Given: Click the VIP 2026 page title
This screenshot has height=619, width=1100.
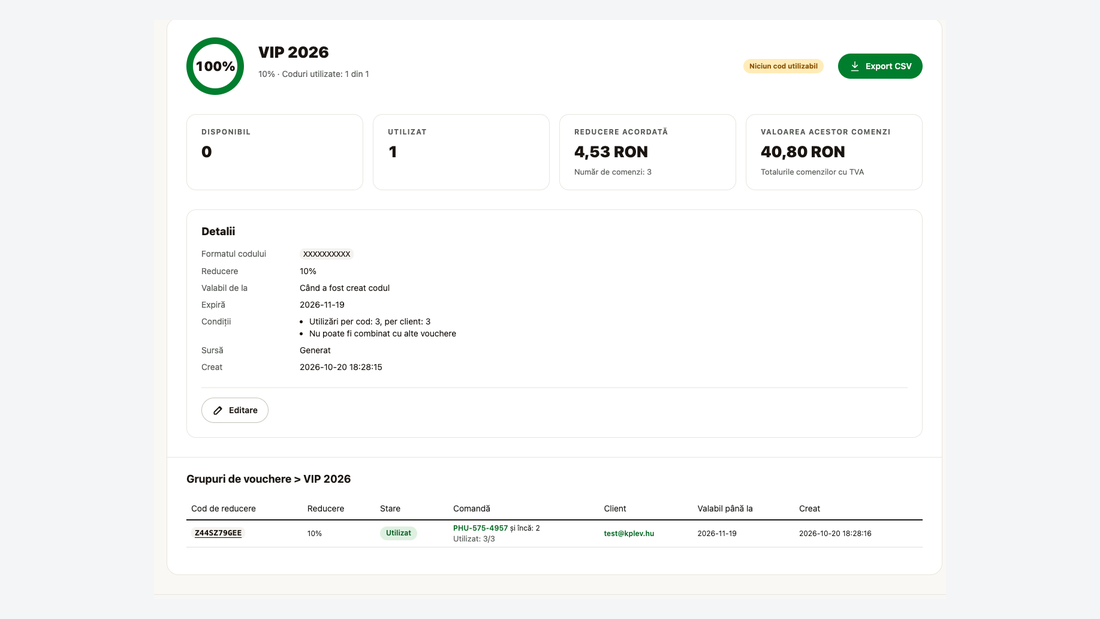Looking at the screenshot, I should [x=293, y=53].
